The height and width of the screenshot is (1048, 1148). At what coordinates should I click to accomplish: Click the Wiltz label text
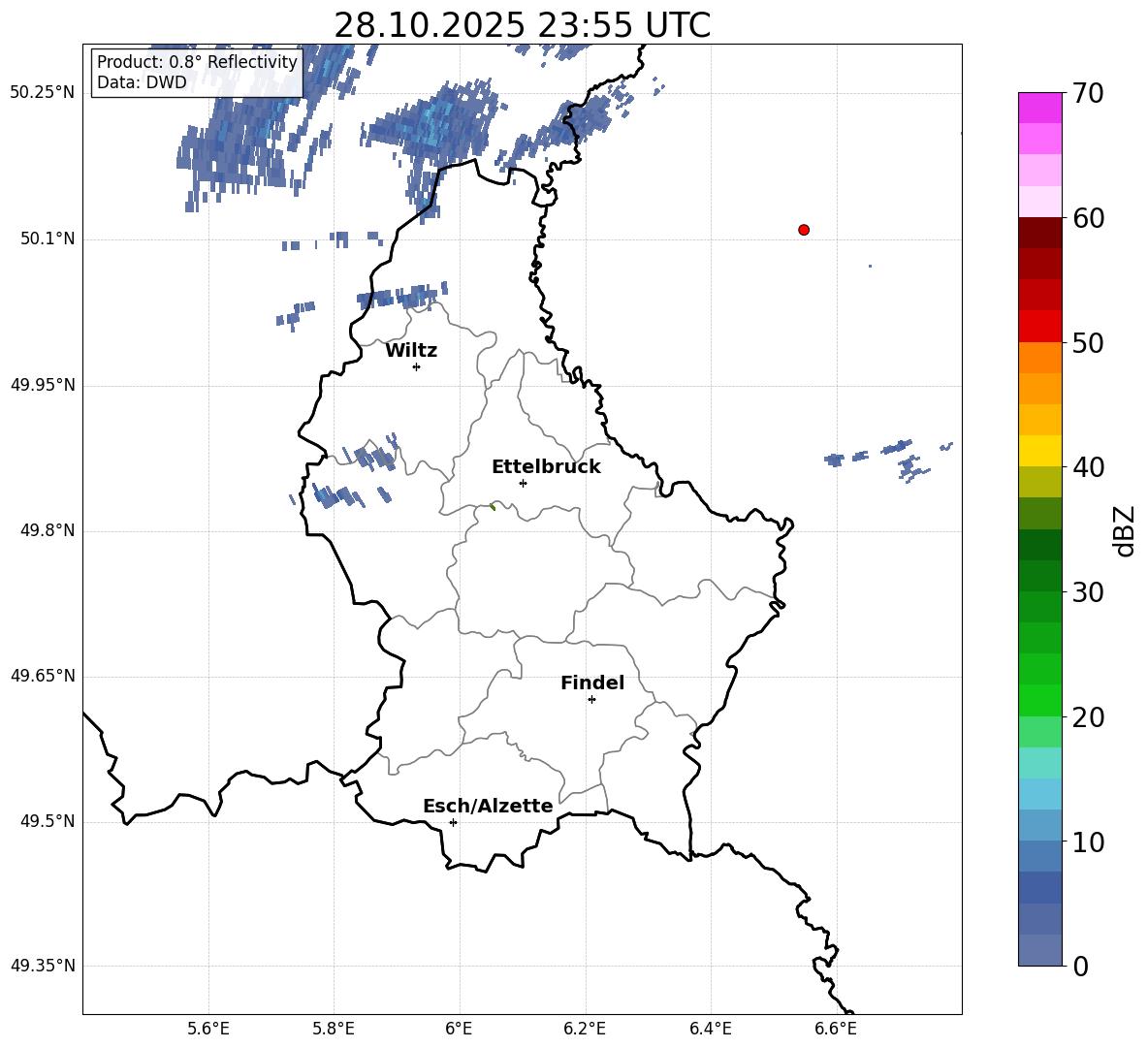pos(411,351)
